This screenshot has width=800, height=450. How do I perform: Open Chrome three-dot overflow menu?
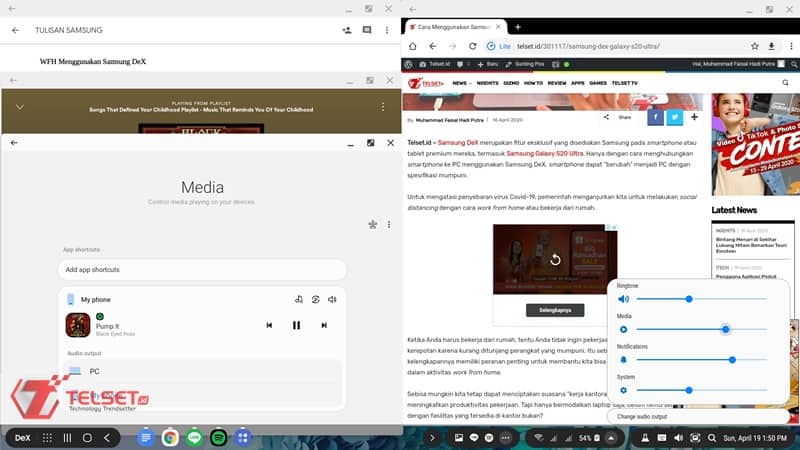click(788, 46)
